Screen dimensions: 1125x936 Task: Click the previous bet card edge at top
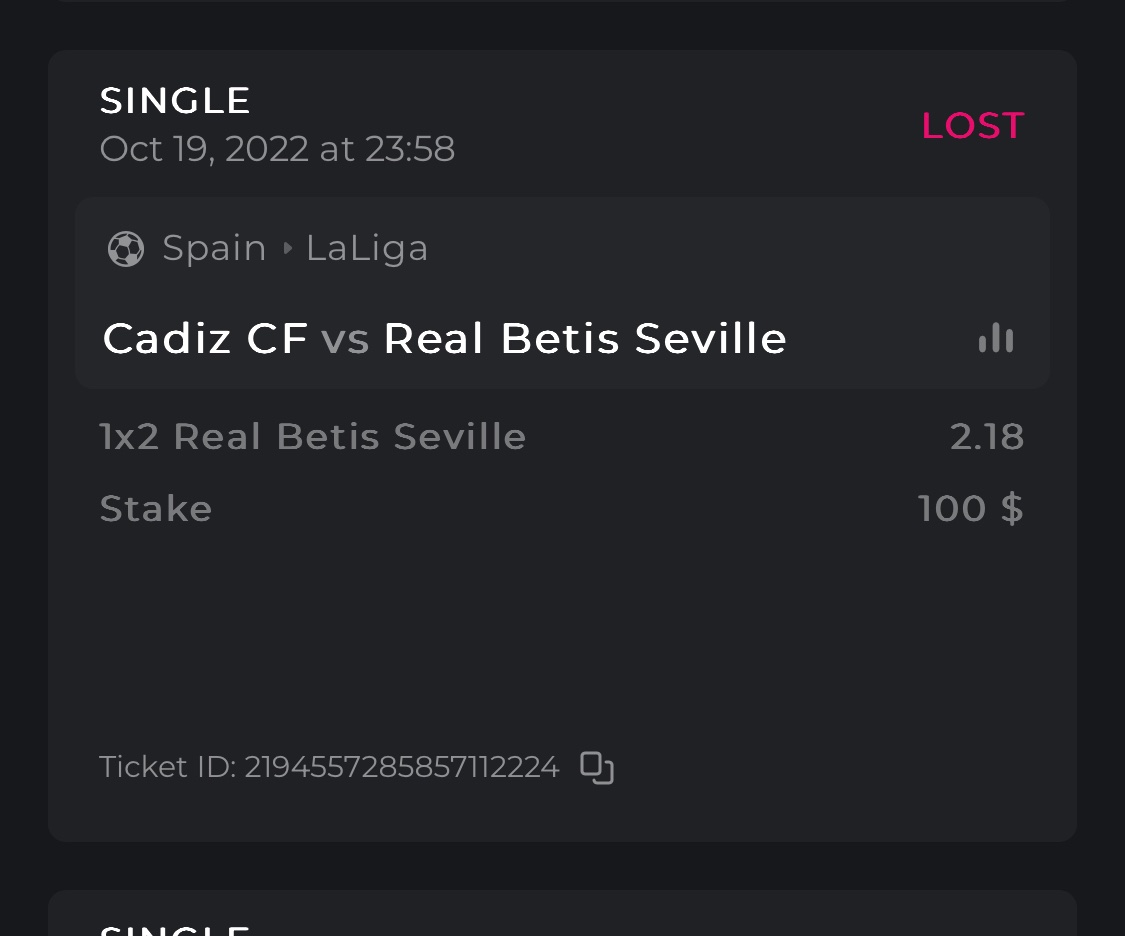(x=562, y=1)
